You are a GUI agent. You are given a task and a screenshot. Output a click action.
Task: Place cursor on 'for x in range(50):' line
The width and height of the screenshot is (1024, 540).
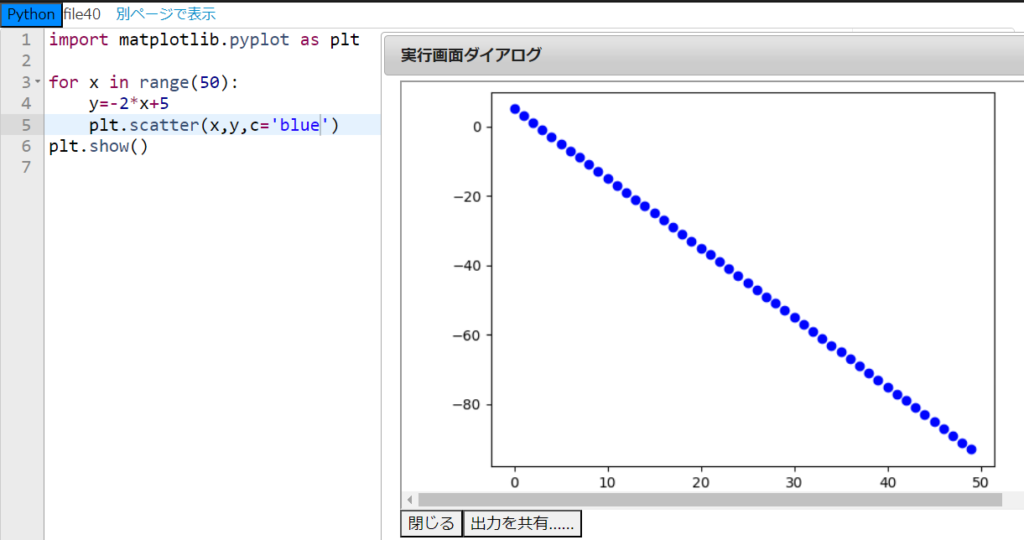point(144,82)
